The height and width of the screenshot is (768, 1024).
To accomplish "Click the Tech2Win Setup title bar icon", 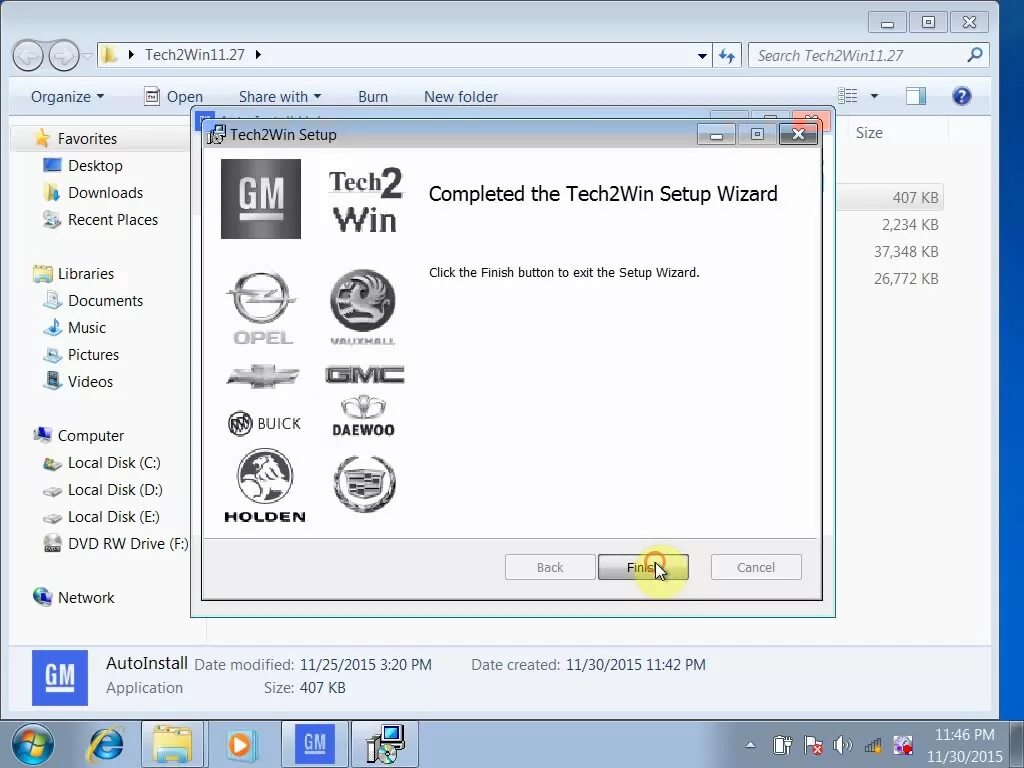I will click(216, 135).
